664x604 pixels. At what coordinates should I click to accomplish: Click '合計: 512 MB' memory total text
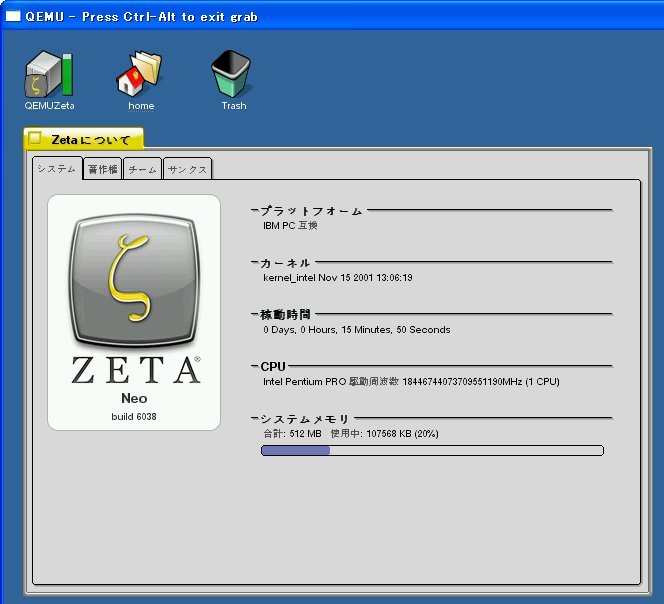[x=292, y=433]
